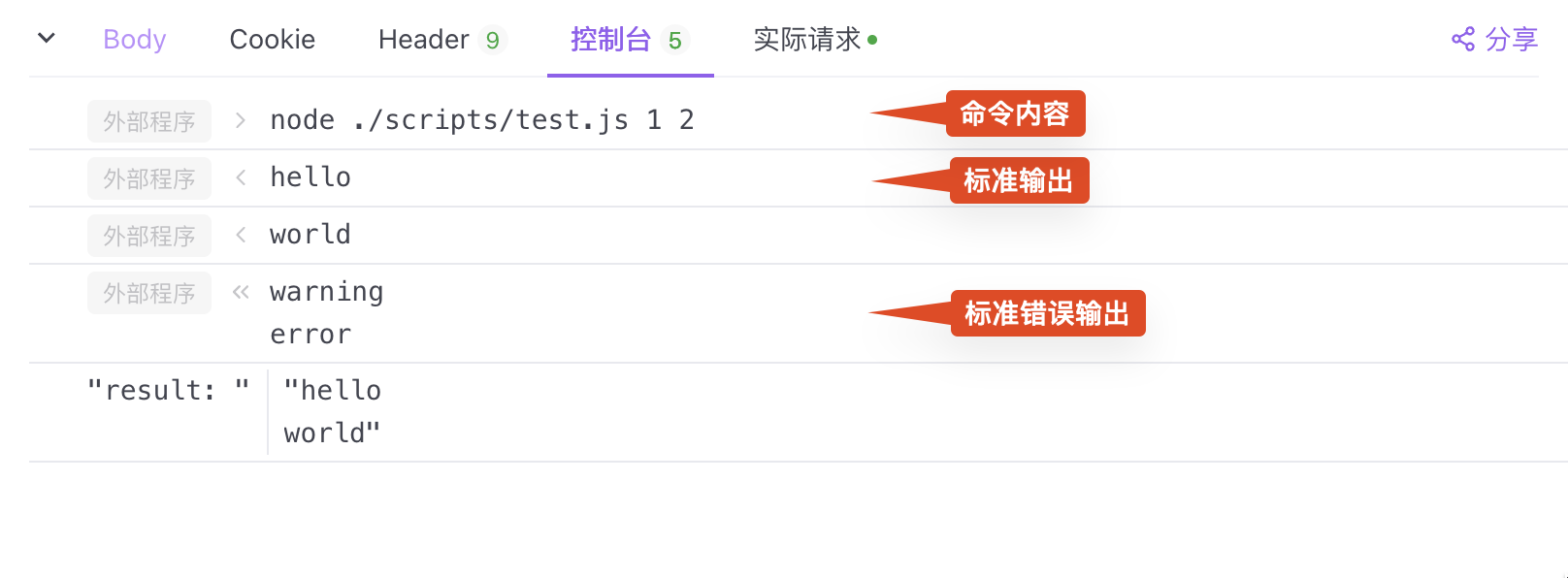
Task: Click the "result: " log entry
Action: click(167, 391)
